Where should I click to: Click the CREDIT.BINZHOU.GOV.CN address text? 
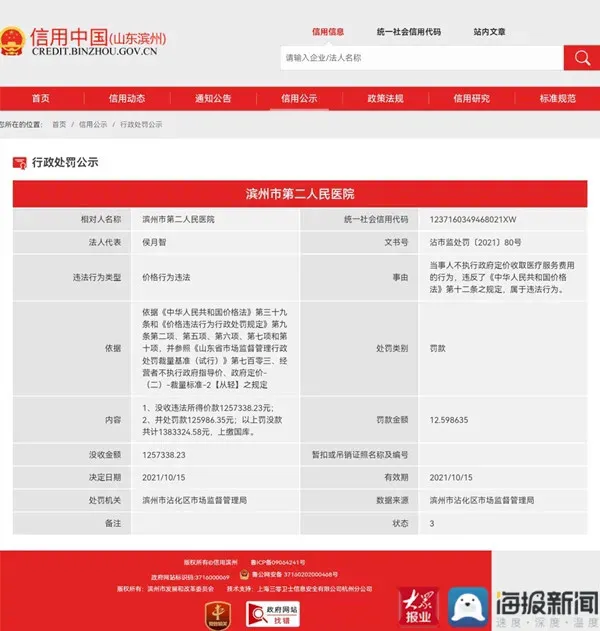pyautogui.click(x=95, y=52)
